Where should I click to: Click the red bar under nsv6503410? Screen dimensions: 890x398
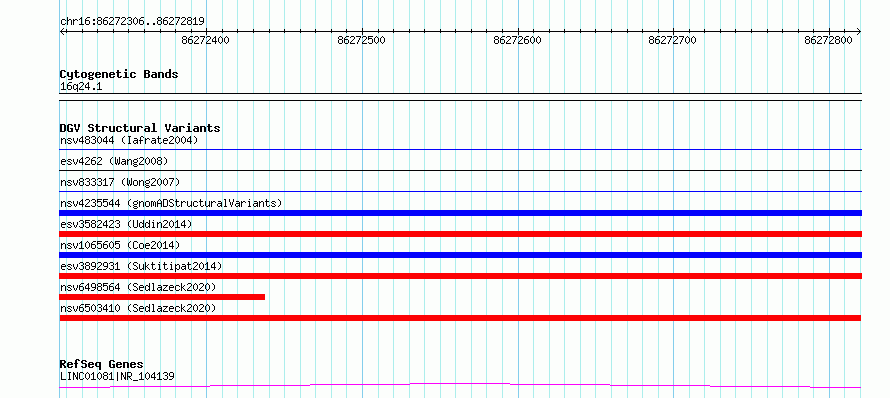460,318
